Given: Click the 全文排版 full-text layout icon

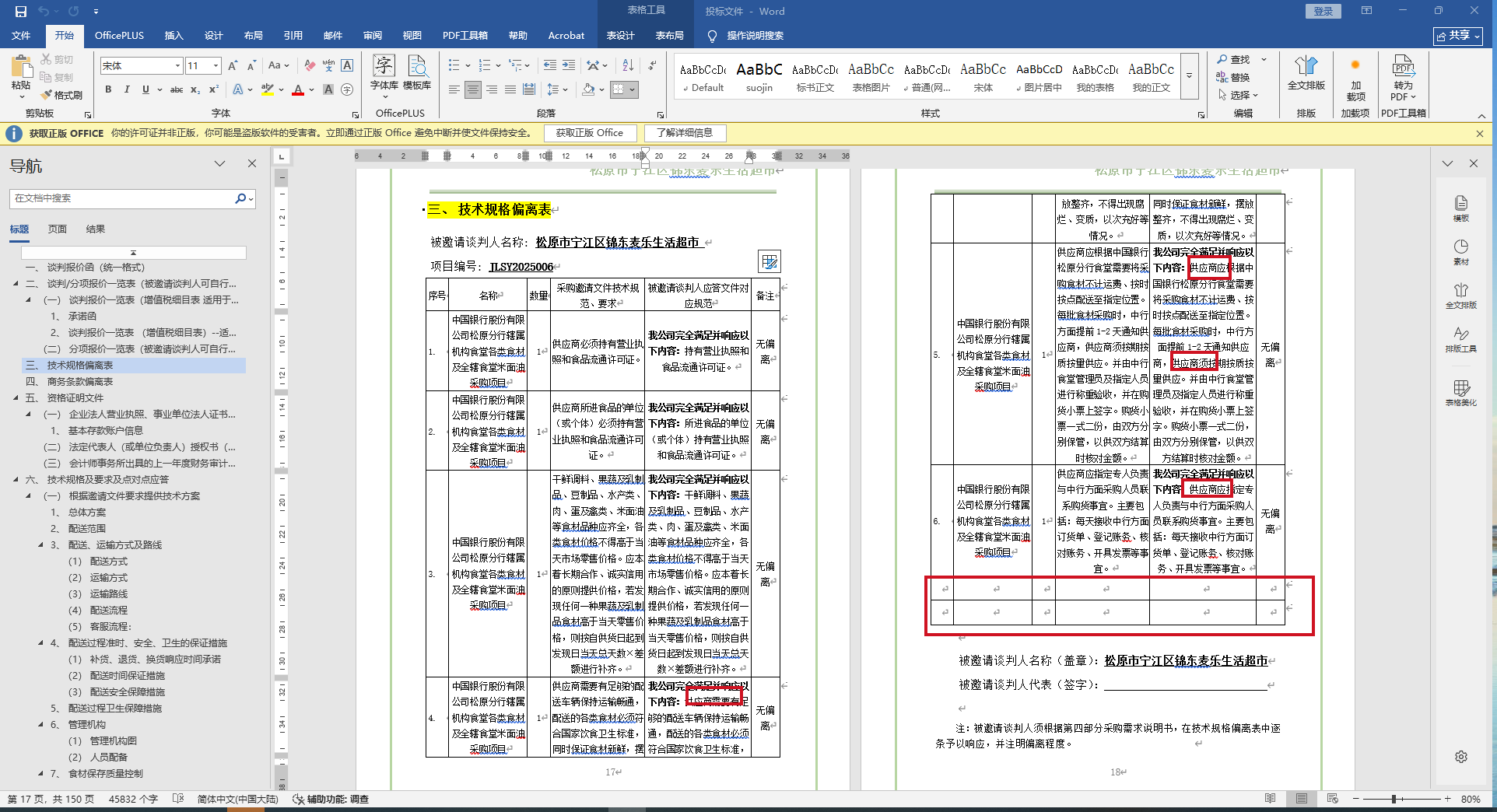Looking at the screenshot, I should pyautogui.click(x=1306, y=72).
